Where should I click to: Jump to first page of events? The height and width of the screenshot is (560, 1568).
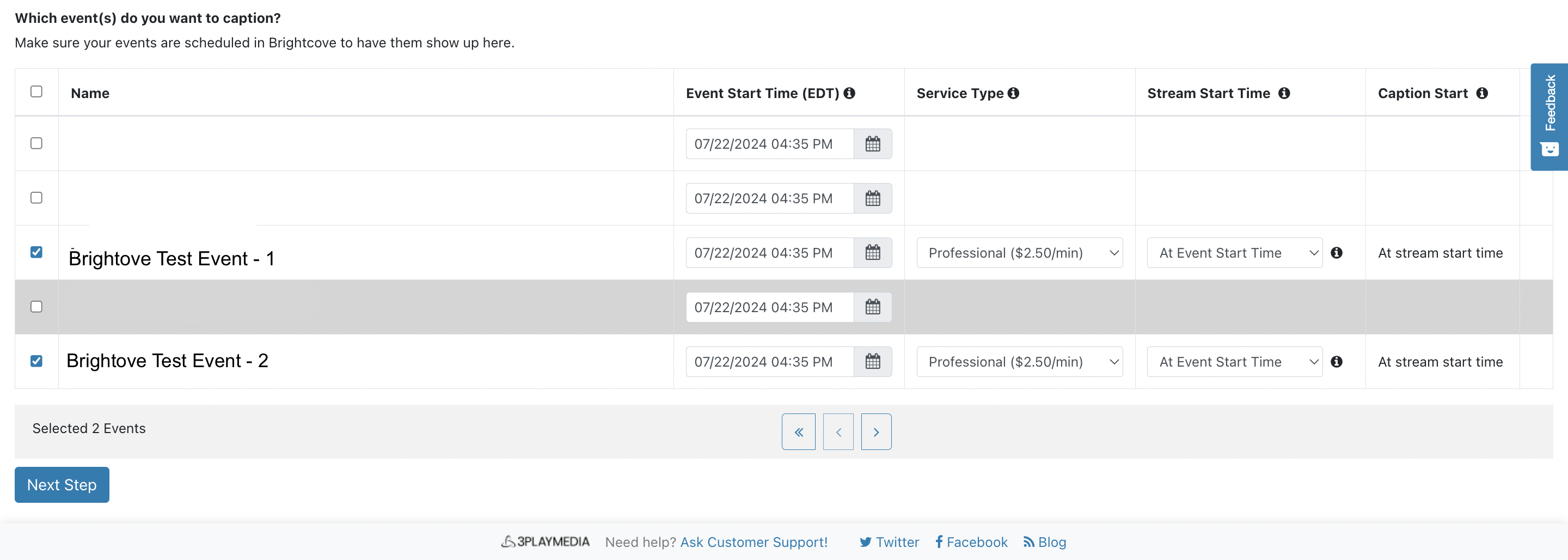(x=798, y=432)
